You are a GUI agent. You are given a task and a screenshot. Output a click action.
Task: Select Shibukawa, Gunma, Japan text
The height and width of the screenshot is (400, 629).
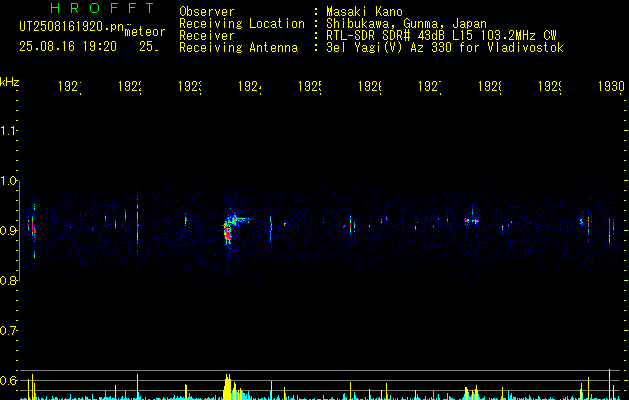tap(406, 24)
